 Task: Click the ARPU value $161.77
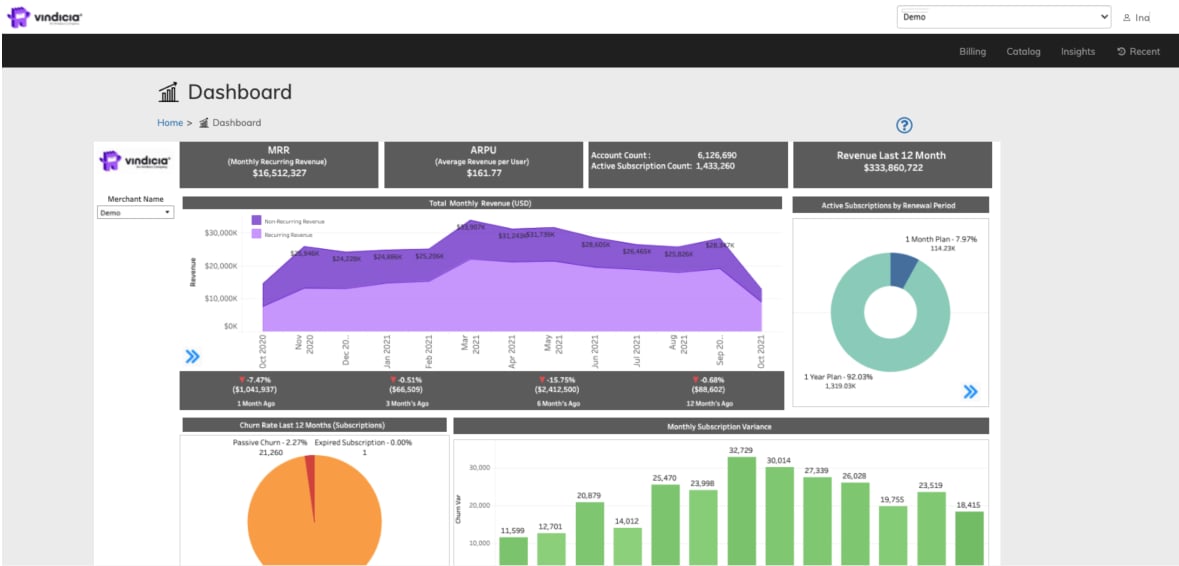(x=483, y=173)
